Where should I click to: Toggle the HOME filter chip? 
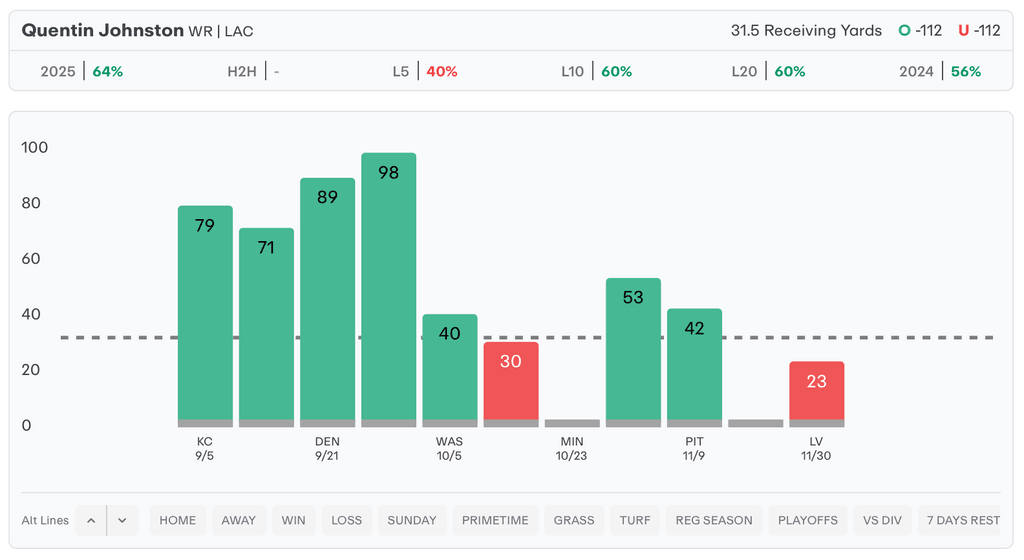coord(178,520)
